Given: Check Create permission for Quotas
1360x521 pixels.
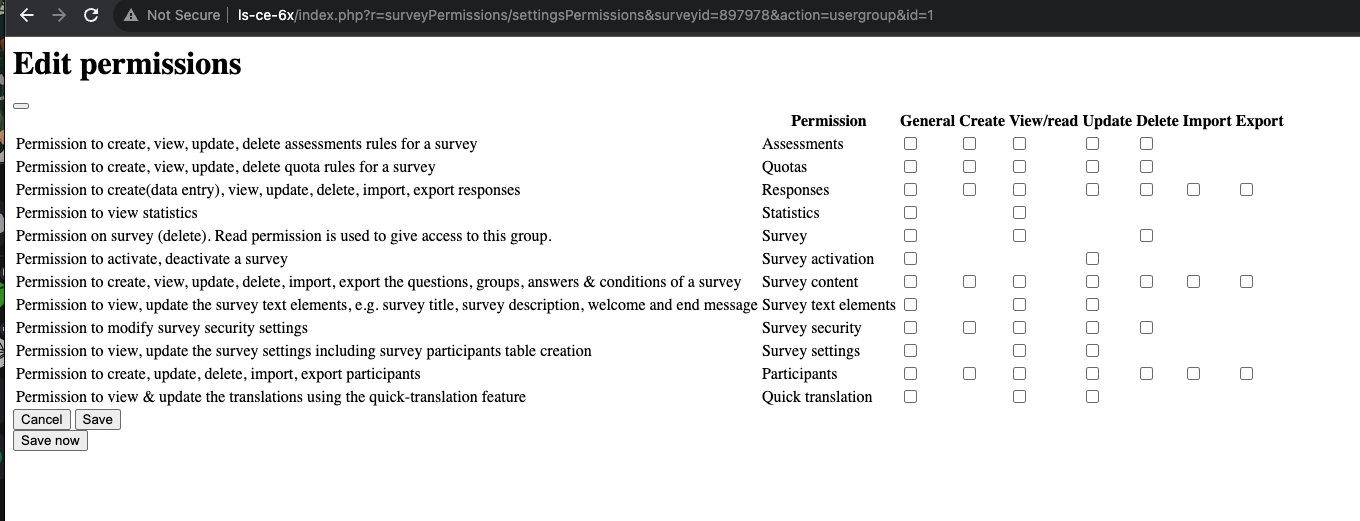Looking at the screenshot, I should [969, 167].
